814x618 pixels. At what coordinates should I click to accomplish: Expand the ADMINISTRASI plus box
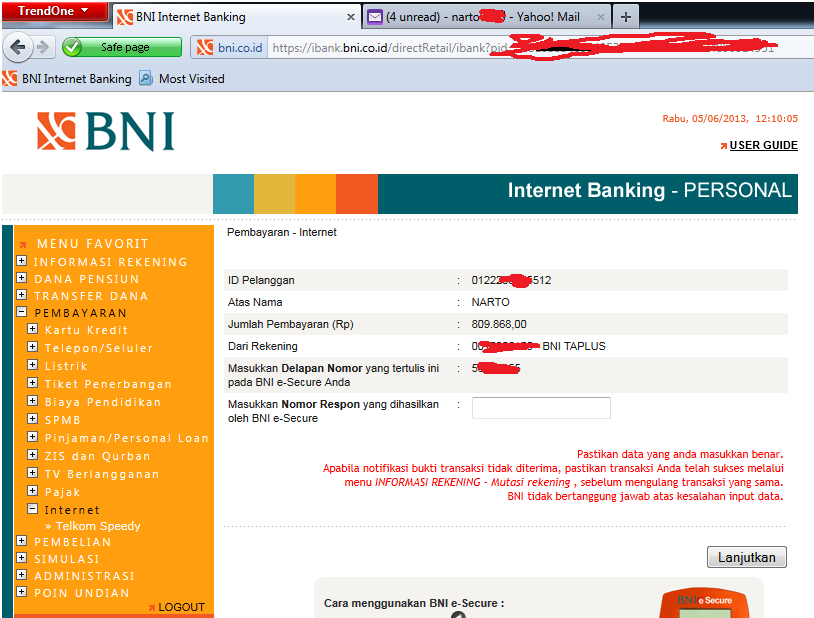[22, 575]
